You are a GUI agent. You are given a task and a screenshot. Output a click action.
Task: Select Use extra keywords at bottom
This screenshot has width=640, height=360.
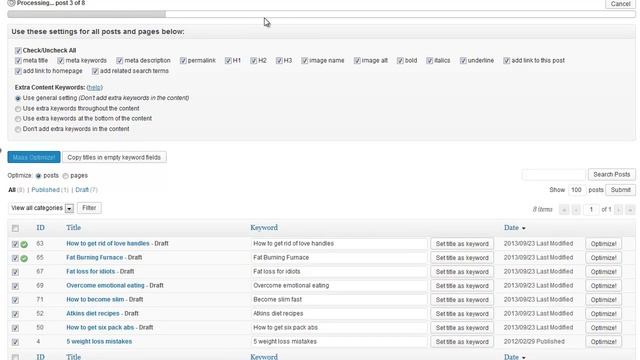18,119
